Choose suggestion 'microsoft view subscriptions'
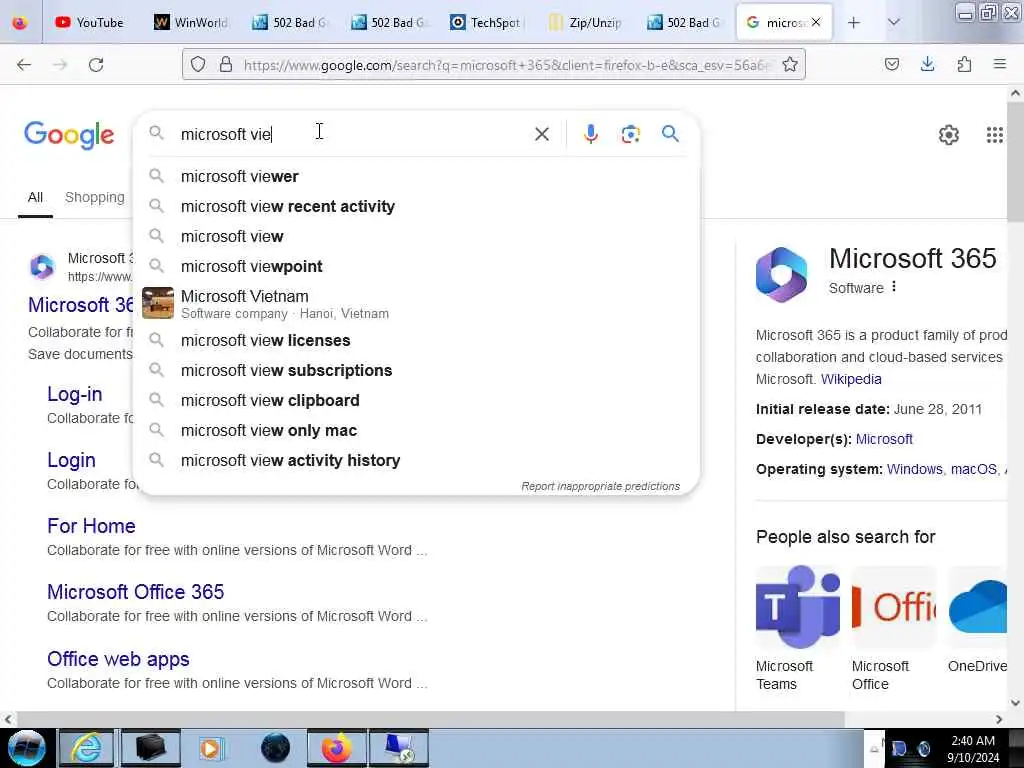This screenshot has height=768, width=1024. [x=416, y=370]
